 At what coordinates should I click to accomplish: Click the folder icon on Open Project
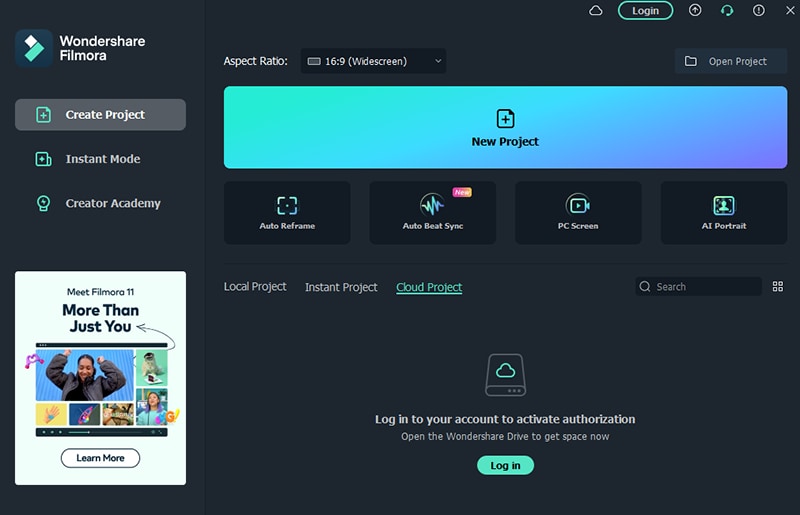coord(691,61)
